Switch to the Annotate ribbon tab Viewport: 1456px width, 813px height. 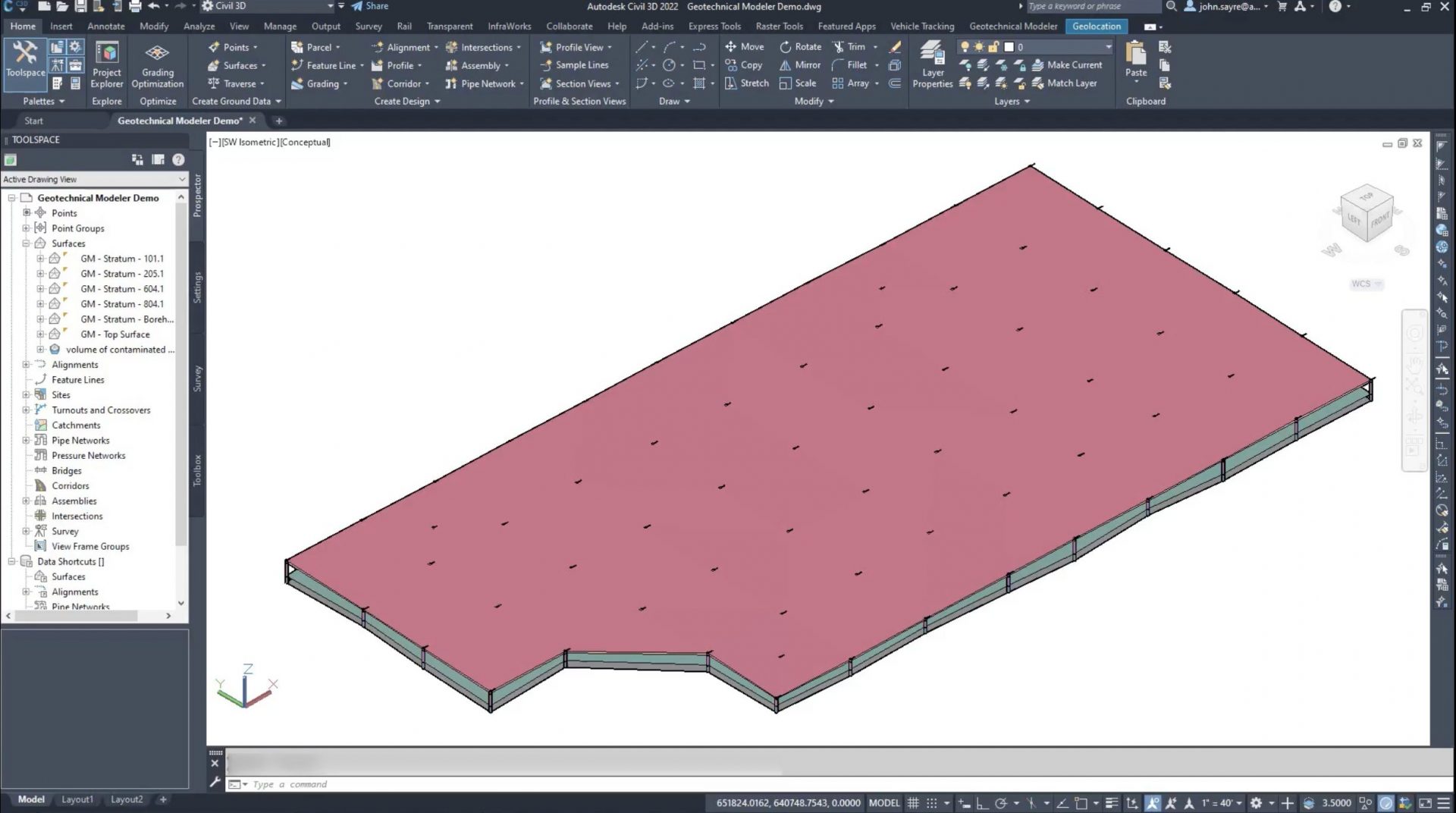pyautogui.click(x=106, y=26)
